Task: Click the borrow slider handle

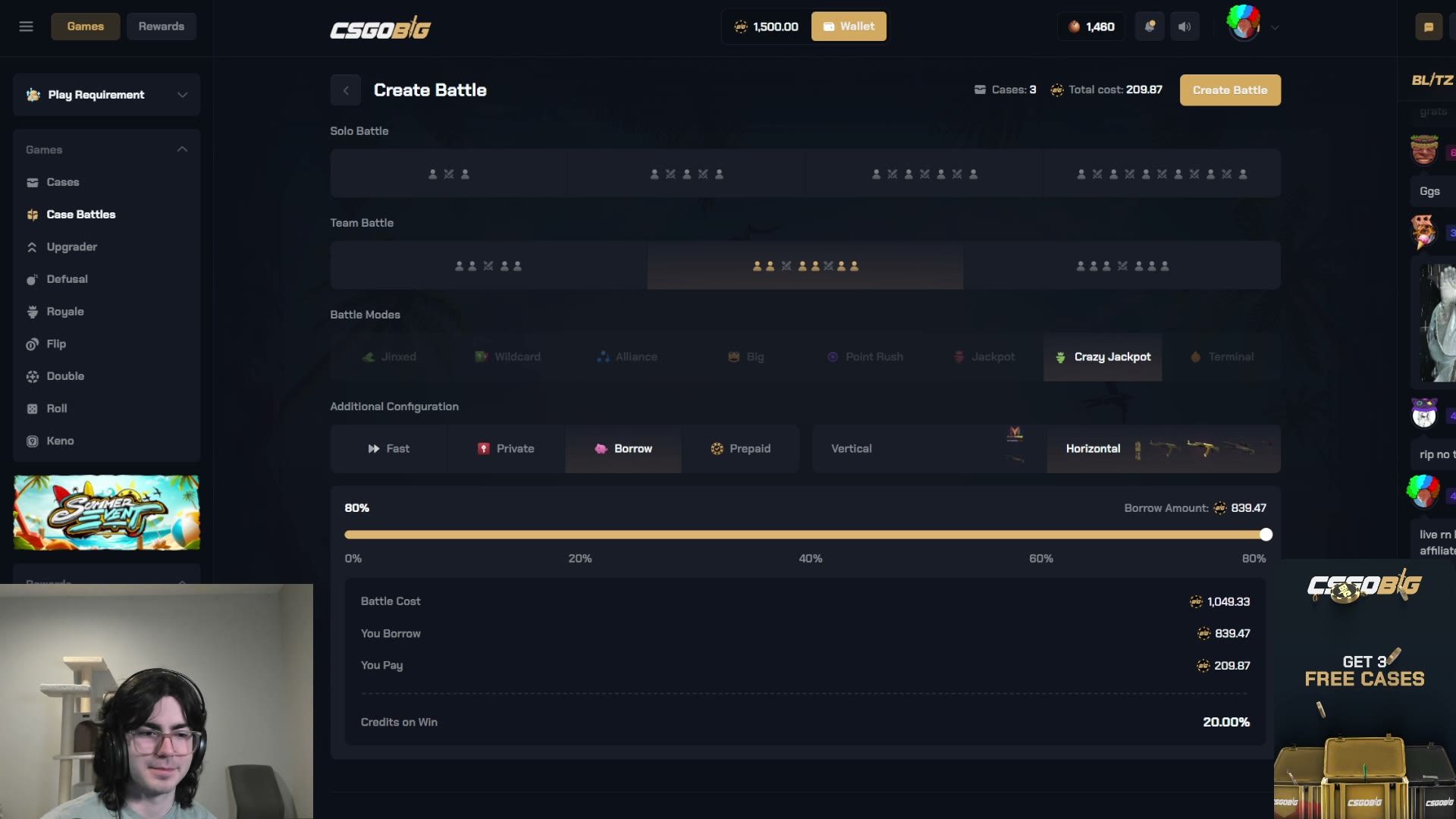Action: (x=1266, y=535)
